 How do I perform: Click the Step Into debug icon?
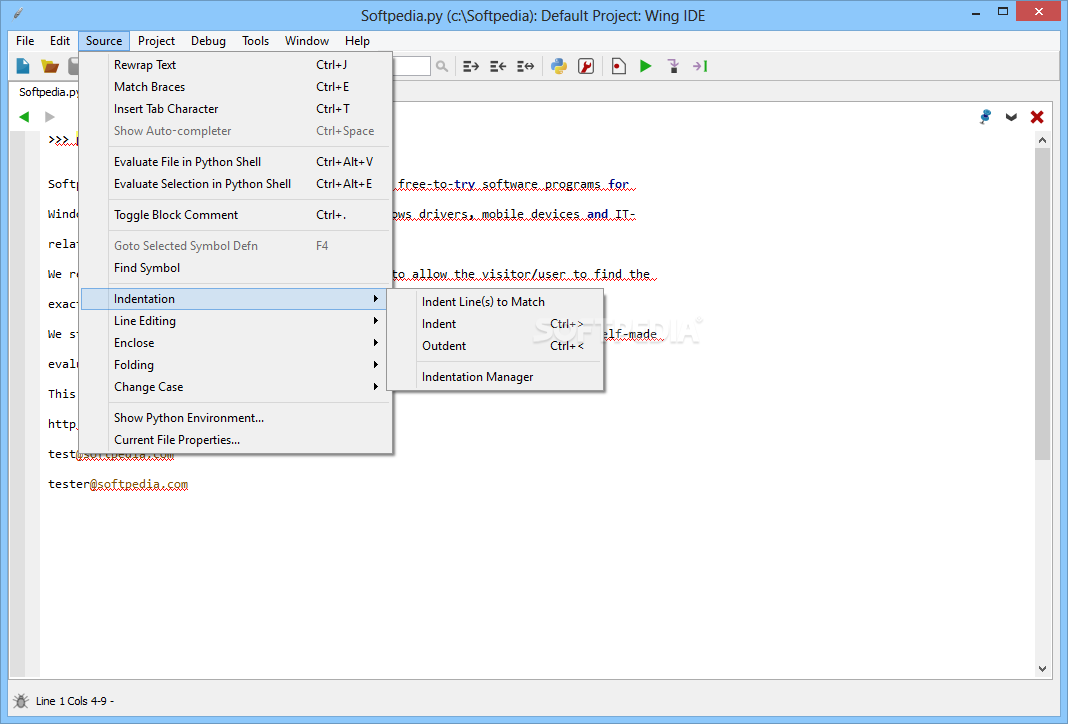[673, 66]
